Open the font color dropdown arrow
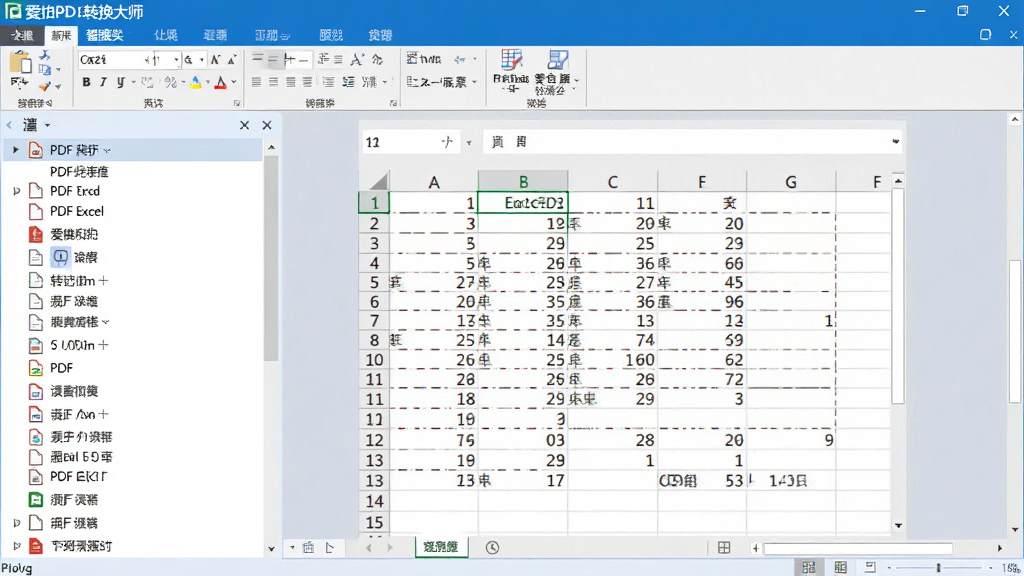 234,82
